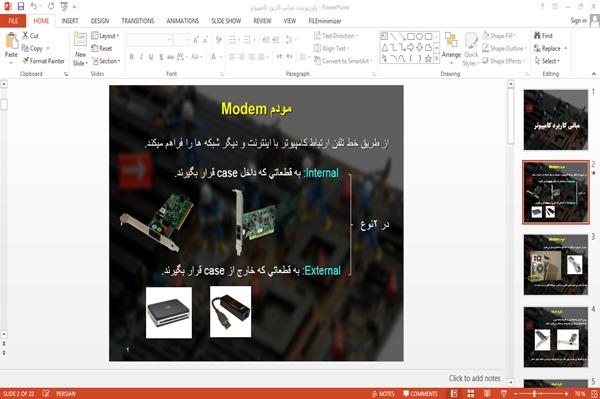The image size is (600, 399).
Task: Reset the slide layout
Action: (102, 48)
